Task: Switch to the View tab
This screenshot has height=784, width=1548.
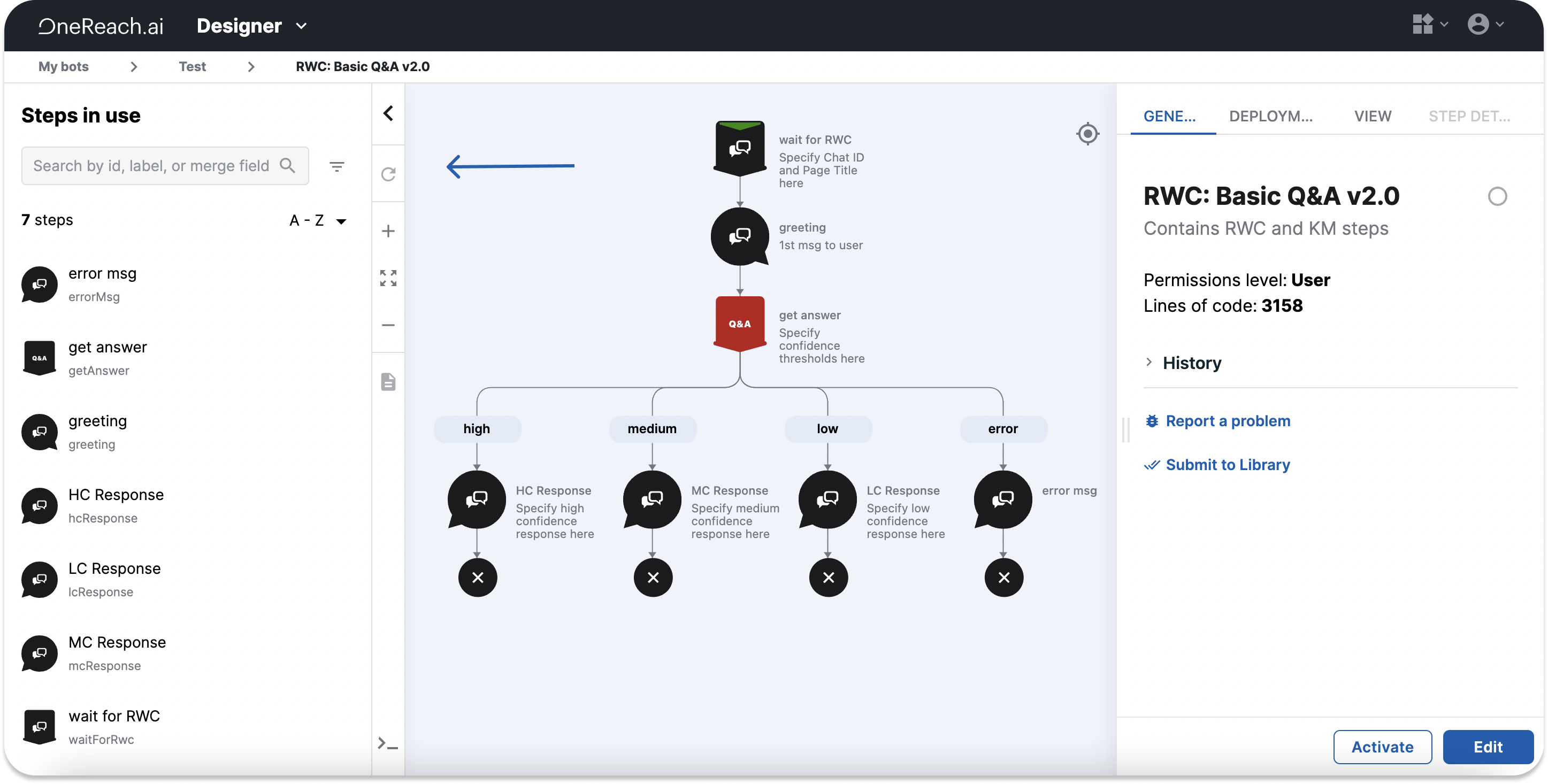Action: tap(1372, 116)
